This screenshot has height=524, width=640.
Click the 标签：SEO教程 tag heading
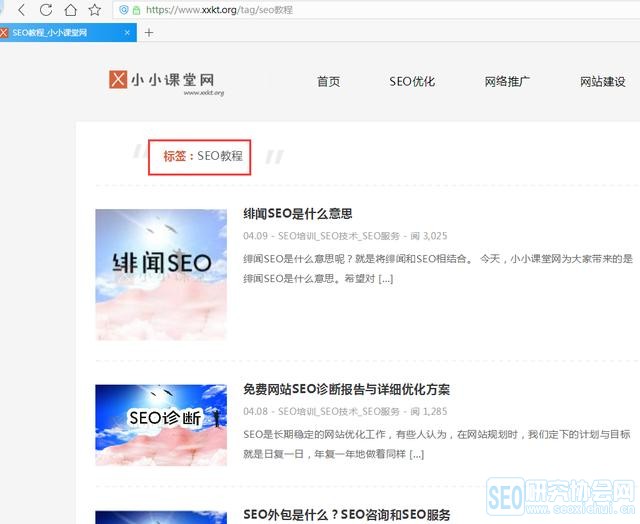pyautogui.click(x=203, y=156)
